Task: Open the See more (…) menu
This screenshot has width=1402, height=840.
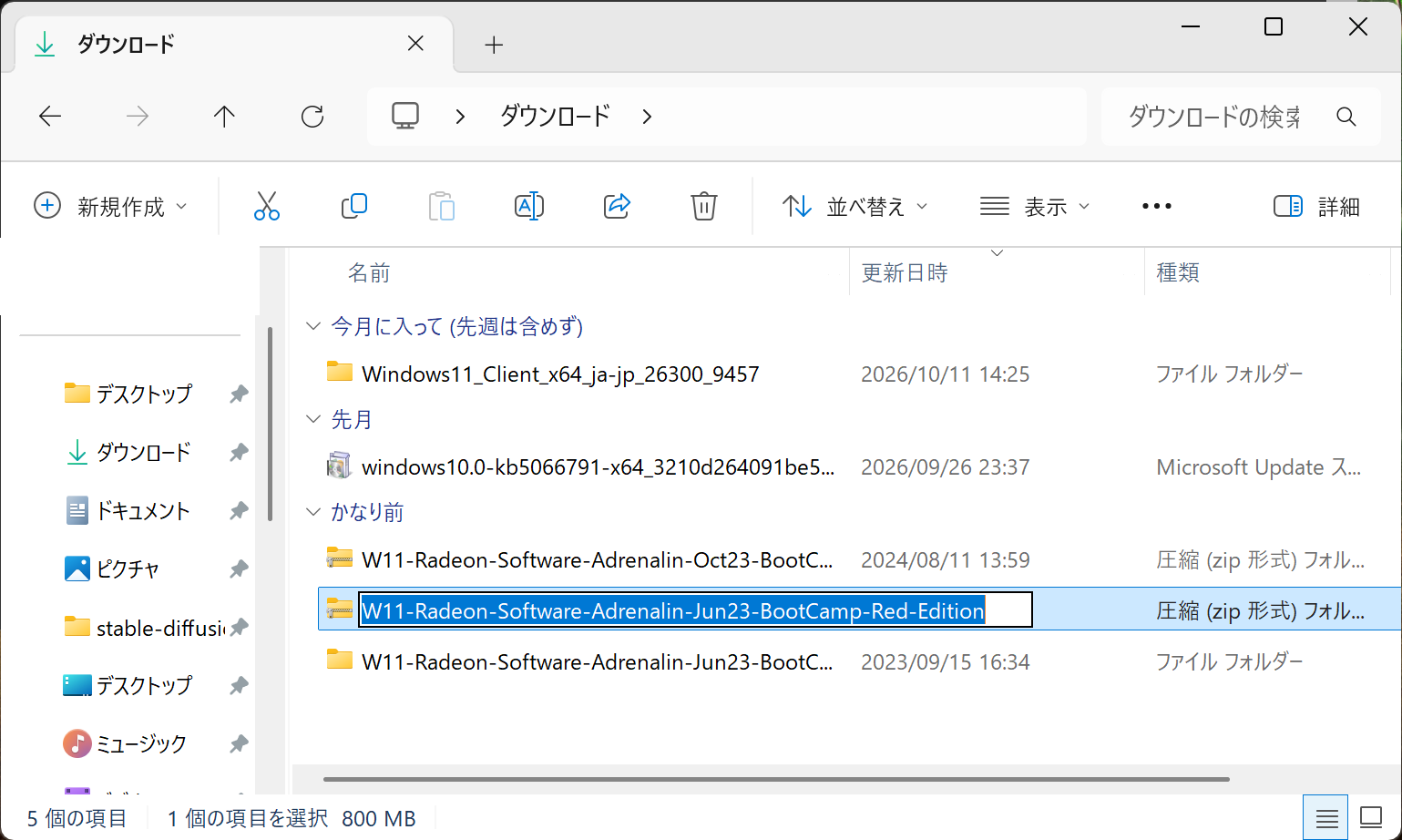Action: point(1157,207)
